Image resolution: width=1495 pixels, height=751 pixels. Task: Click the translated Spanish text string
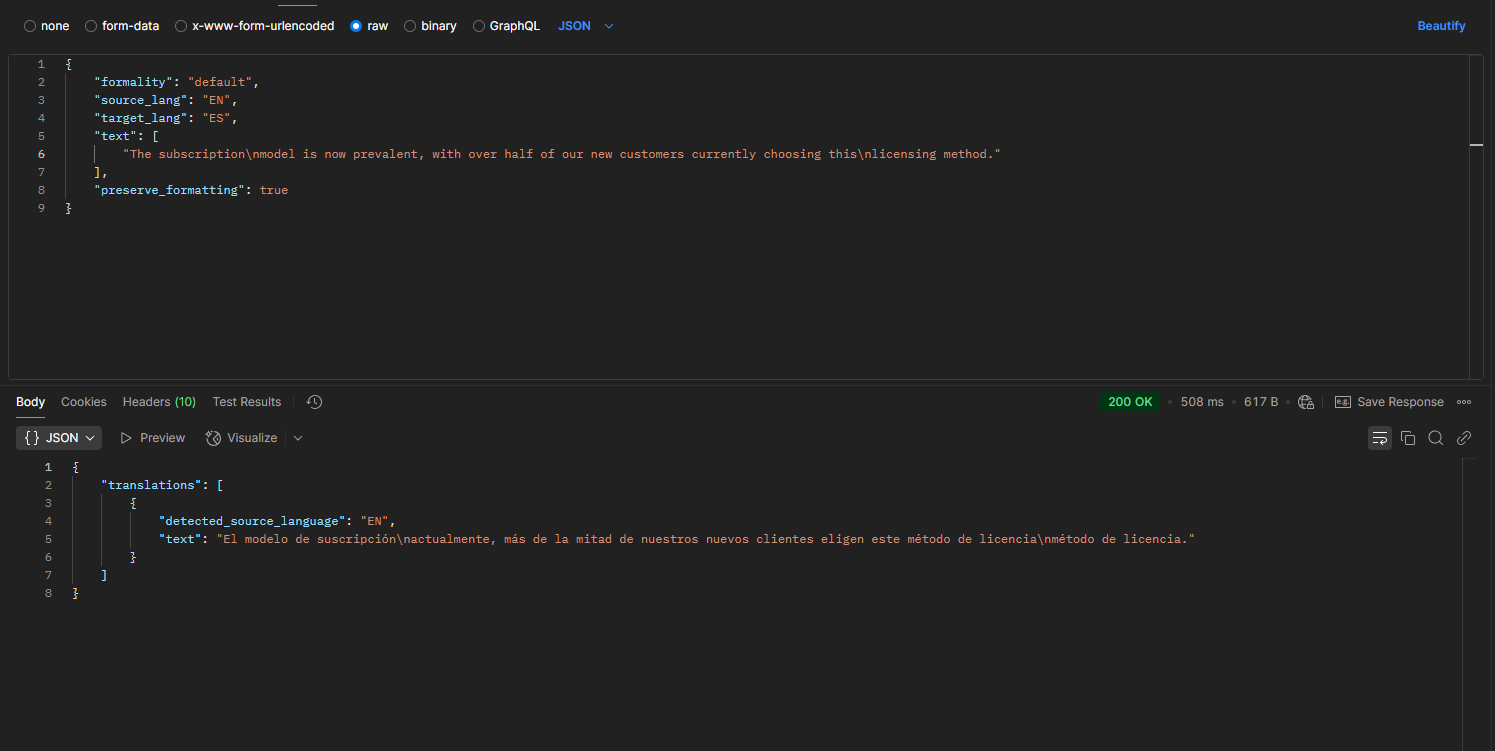tap(705, 539)
